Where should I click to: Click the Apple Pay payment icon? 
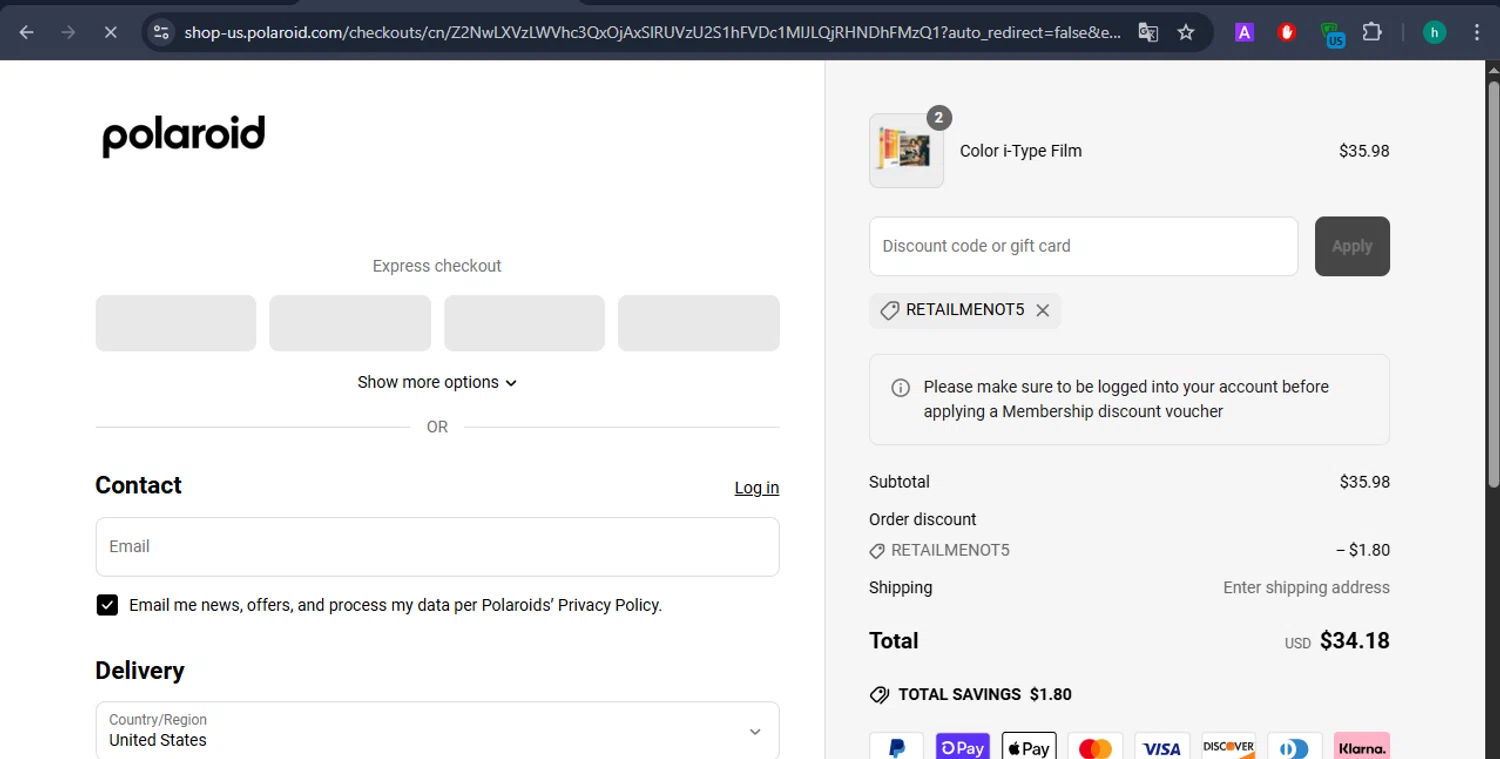1029,747
